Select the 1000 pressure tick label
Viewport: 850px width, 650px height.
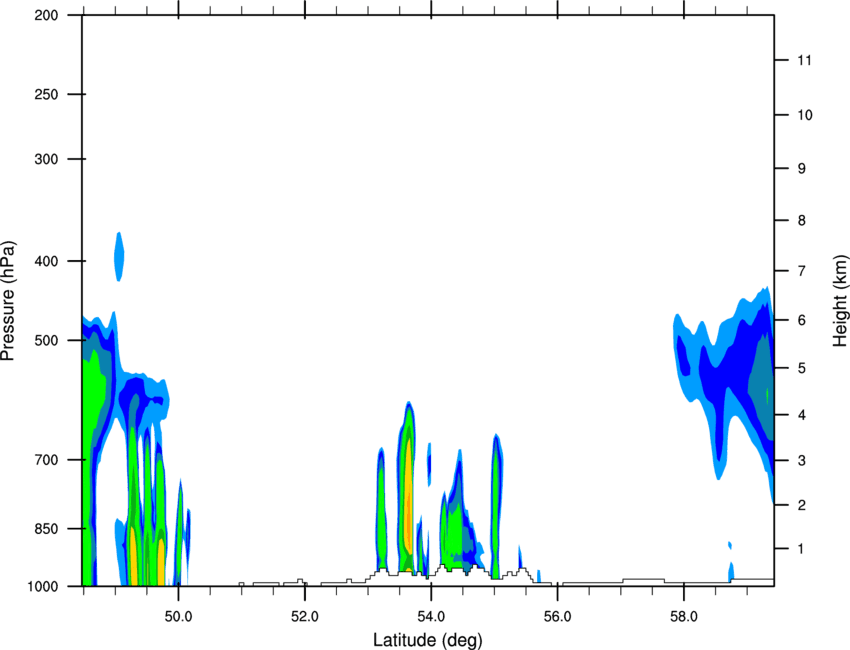(43, 586)
